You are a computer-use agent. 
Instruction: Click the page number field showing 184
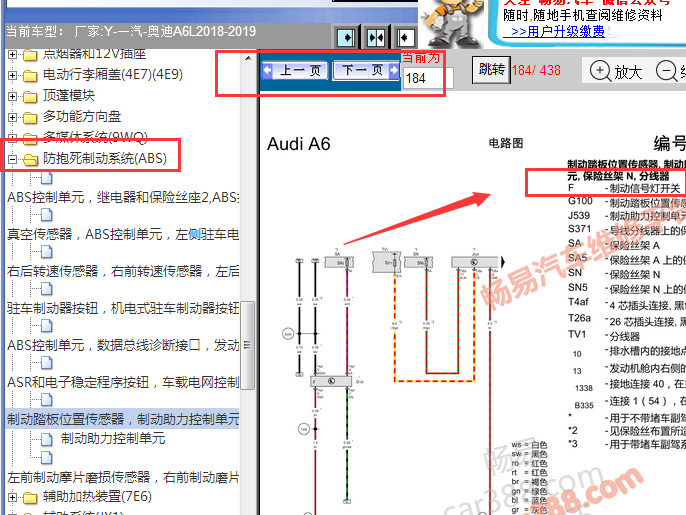[427, 78]
